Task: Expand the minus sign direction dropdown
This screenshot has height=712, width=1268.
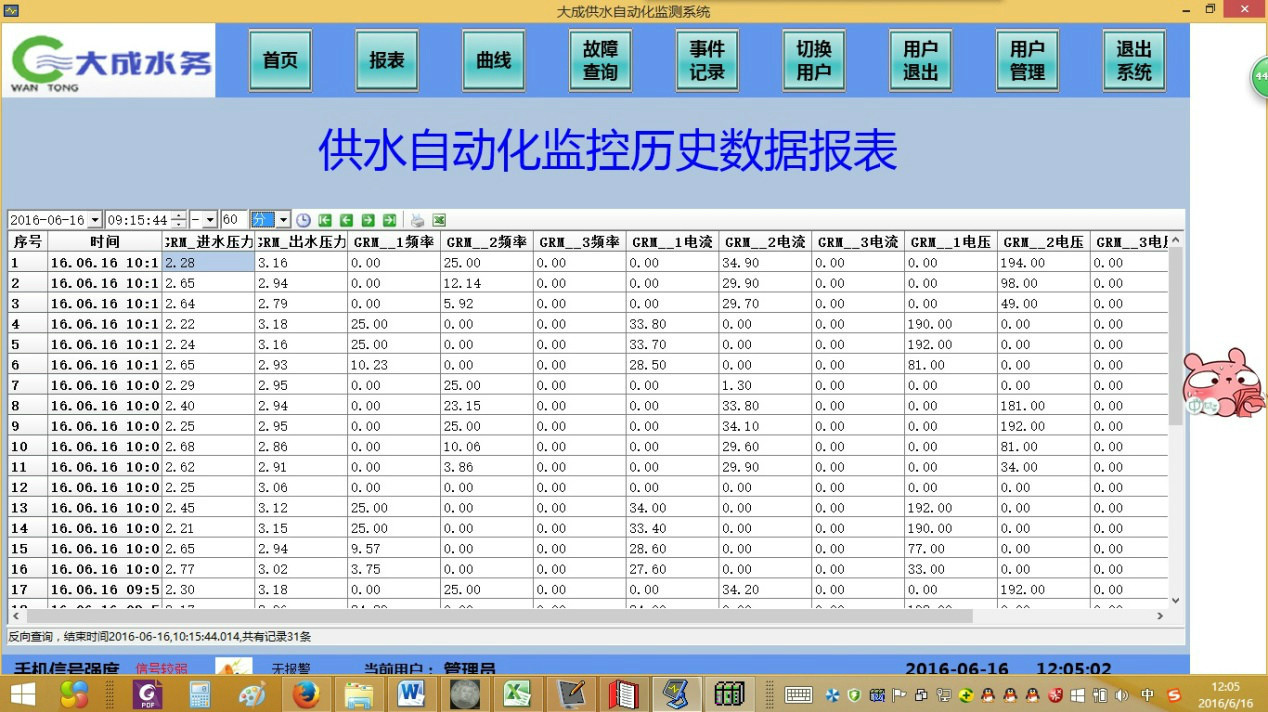Action: point(210,220)
